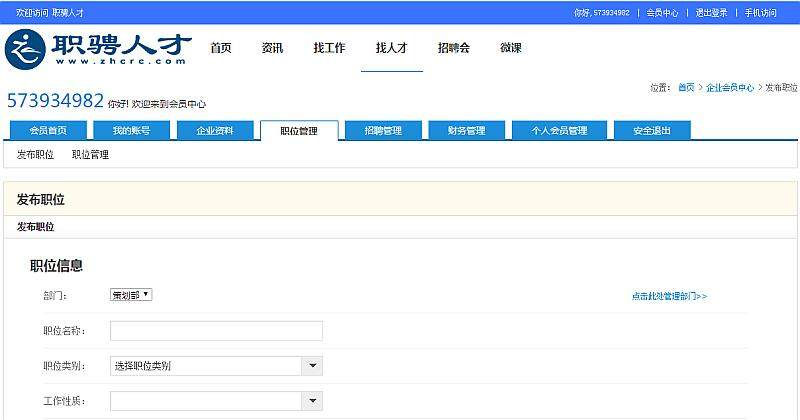
Task: Open 找工作 in the main navigation
Action: (x=329, y=48)
